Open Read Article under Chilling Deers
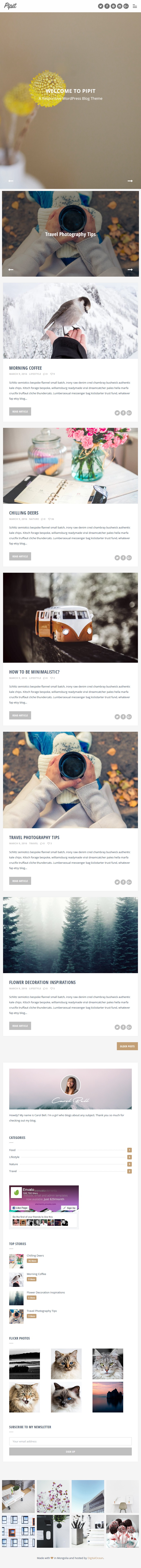Viewport: 141px width, 1568px height. (20, 556)
